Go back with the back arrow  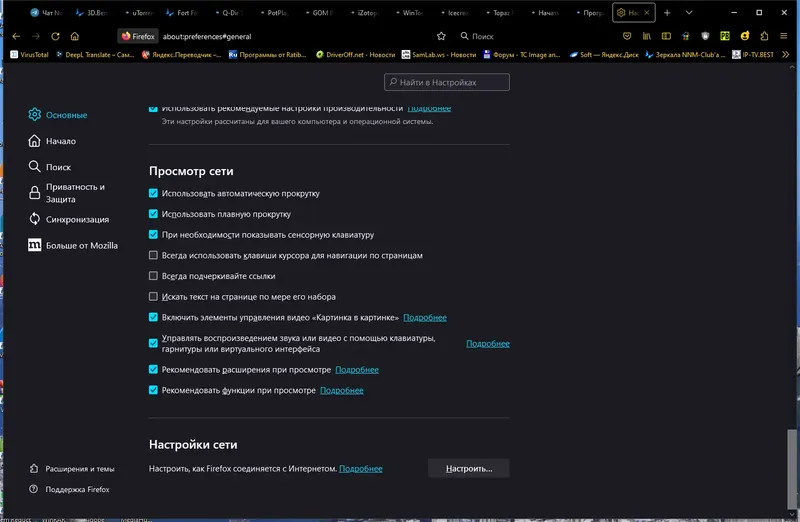(x=16, y=36)
